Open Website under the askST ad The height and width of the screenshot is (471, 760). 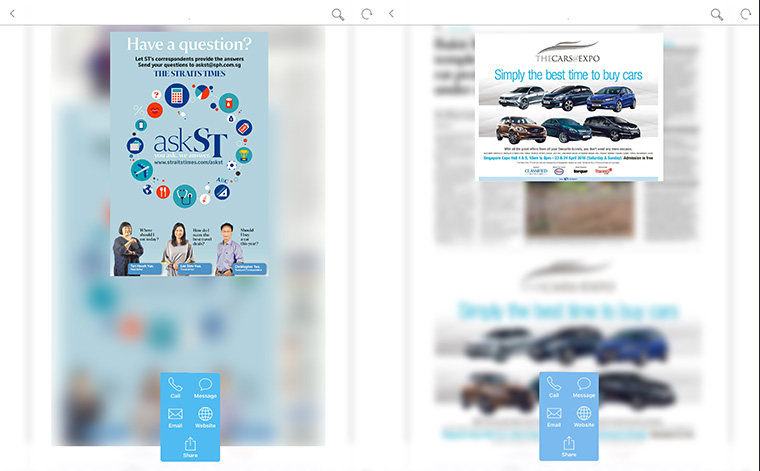pos(205,418)
